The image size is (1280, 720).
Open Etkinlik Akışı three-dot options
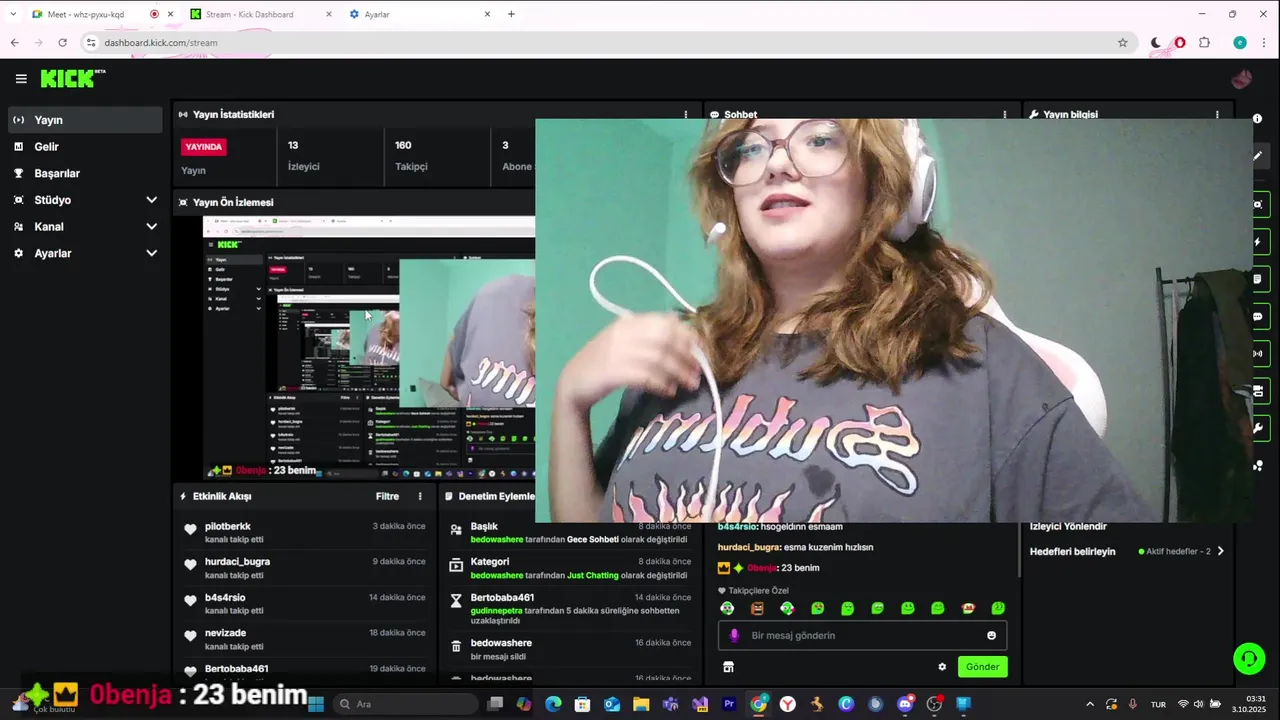click(x=420, y=496)
